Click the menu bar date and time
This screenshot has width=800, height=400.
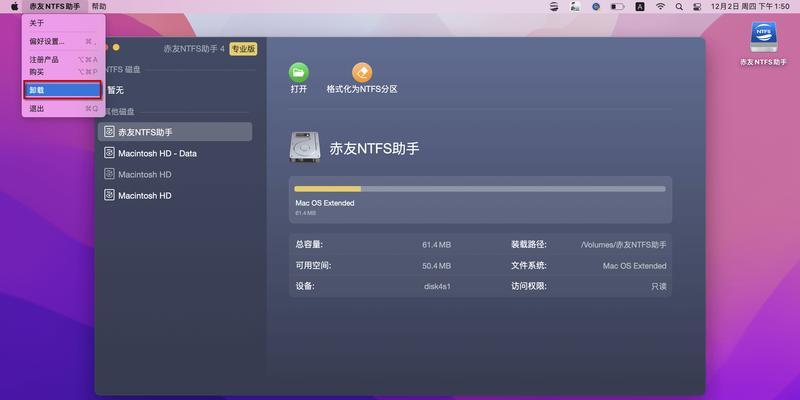click(x=749, y=7)
